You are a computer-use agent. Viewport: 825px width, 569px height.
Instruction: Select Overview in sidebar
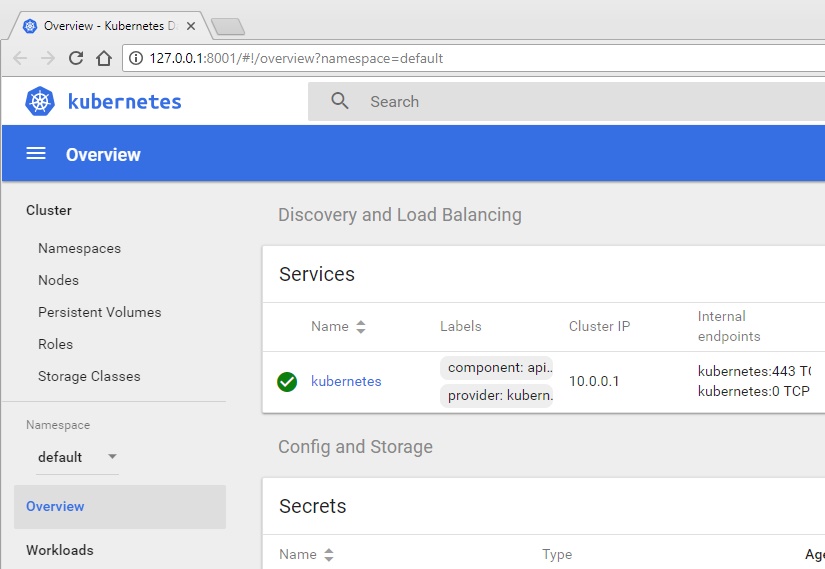point(120,506)
